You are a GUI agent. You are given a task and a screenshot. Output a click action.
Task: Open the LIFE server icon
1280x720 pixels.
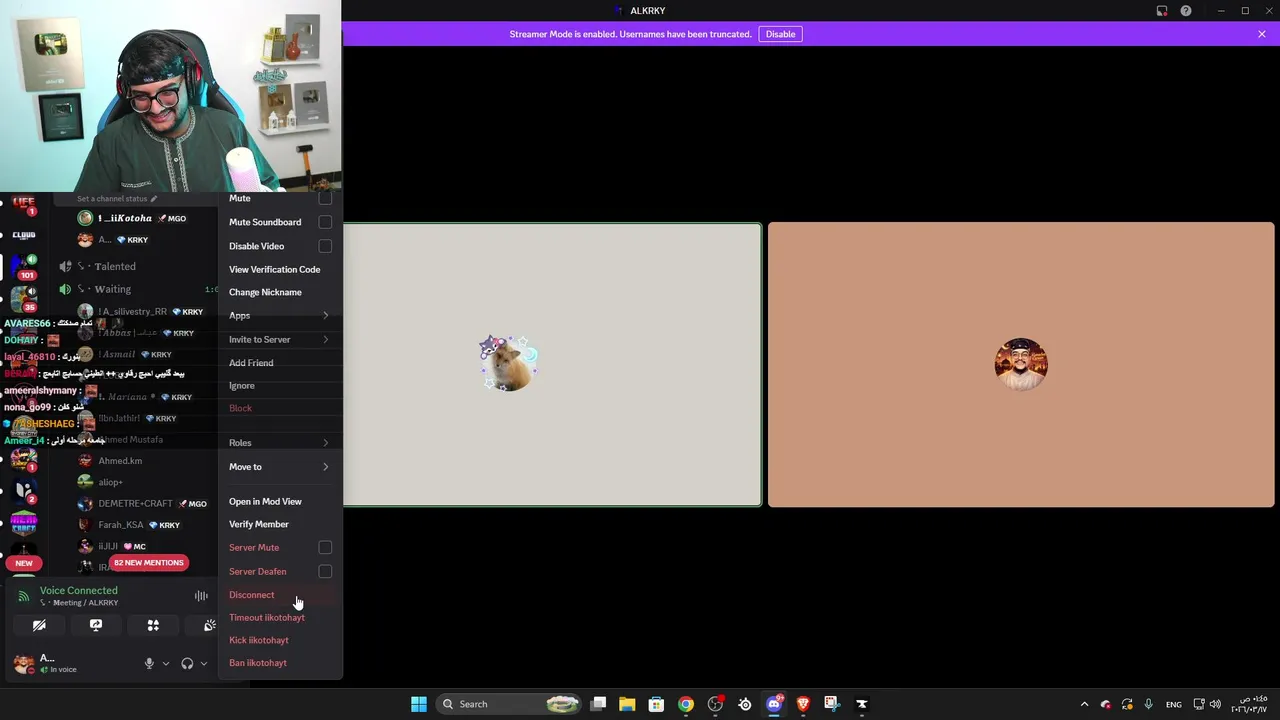[x=23, y=204]
